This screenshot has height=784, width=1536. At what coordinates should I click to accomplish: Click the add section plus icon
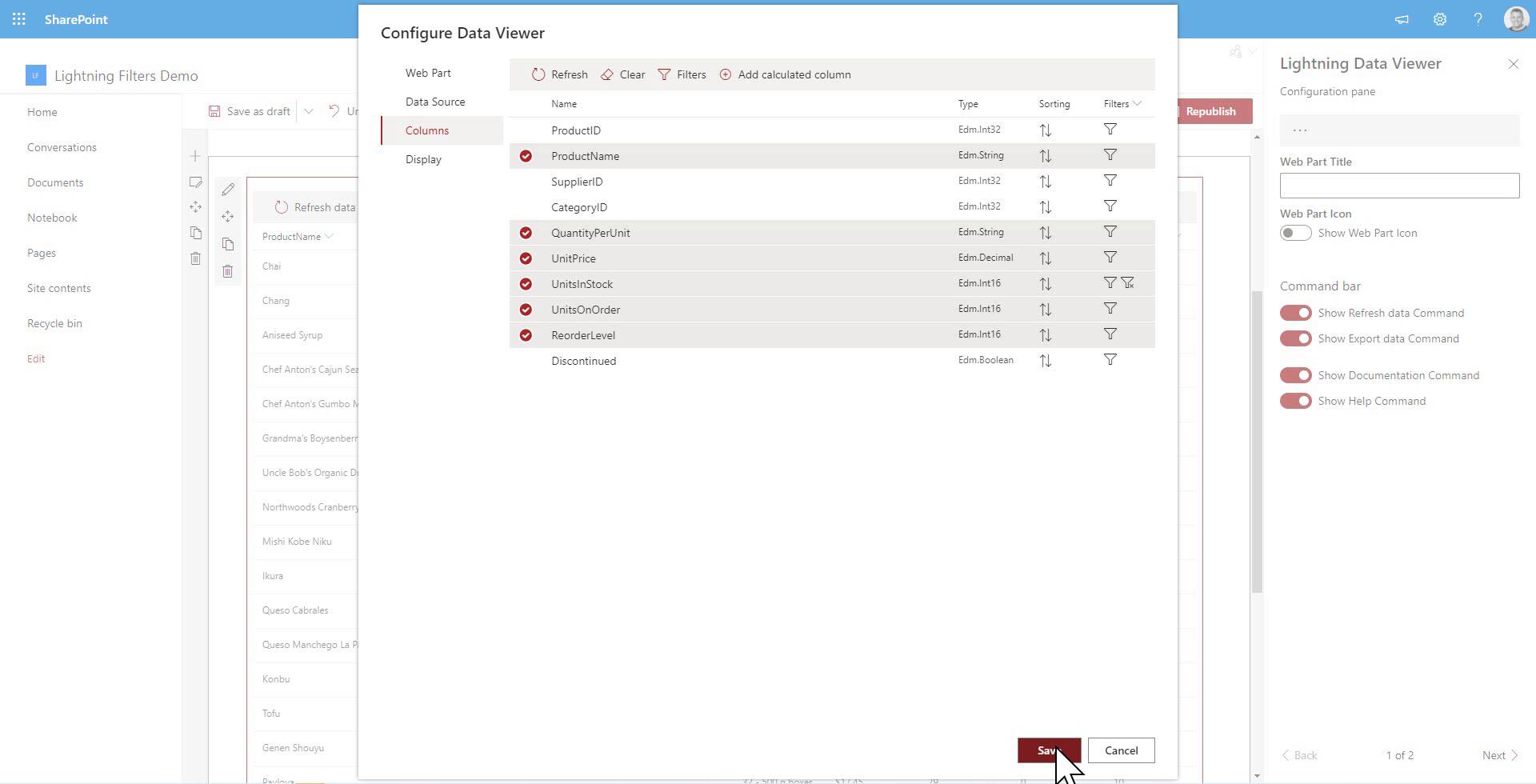coord(195,156)
